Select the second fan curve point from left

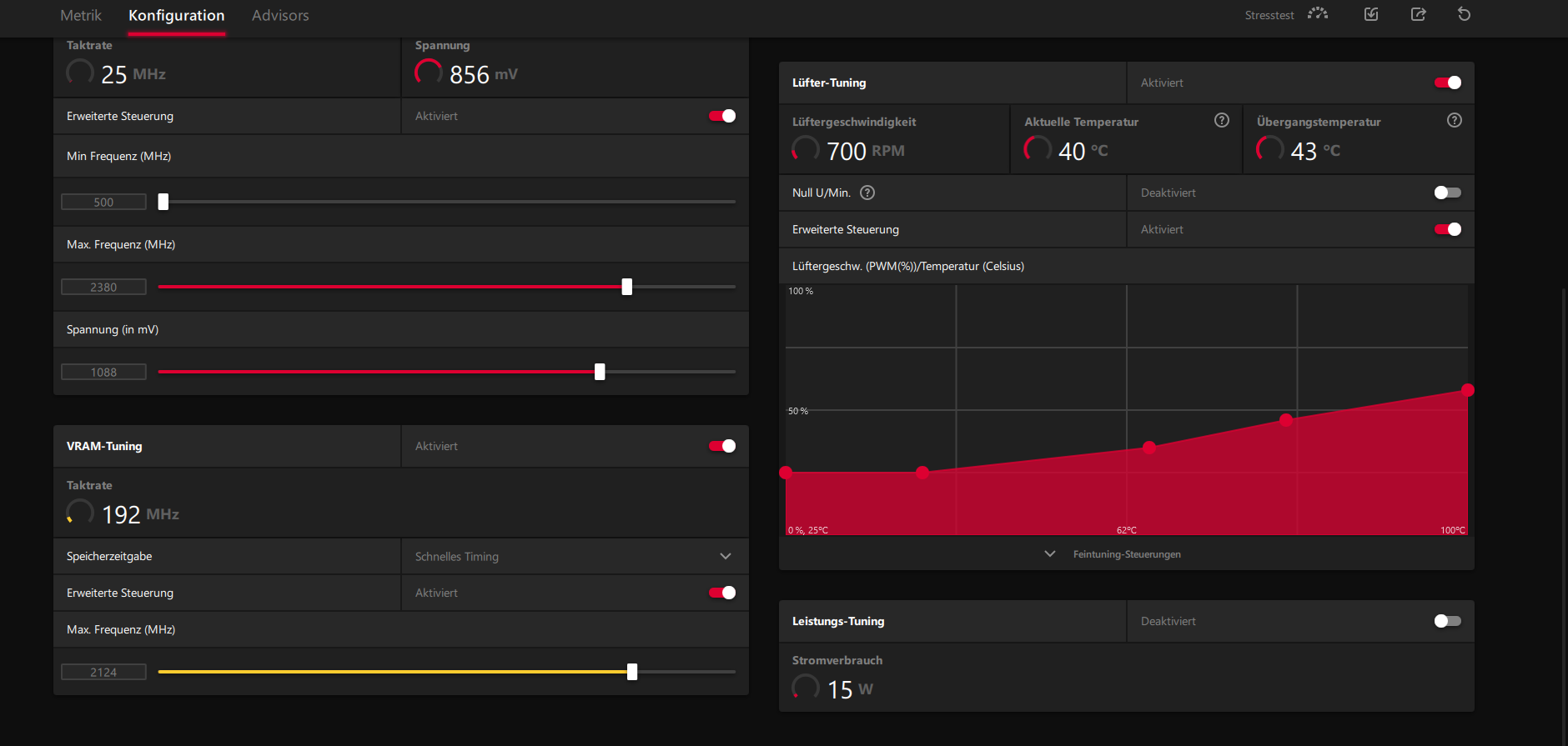[922, 473]
